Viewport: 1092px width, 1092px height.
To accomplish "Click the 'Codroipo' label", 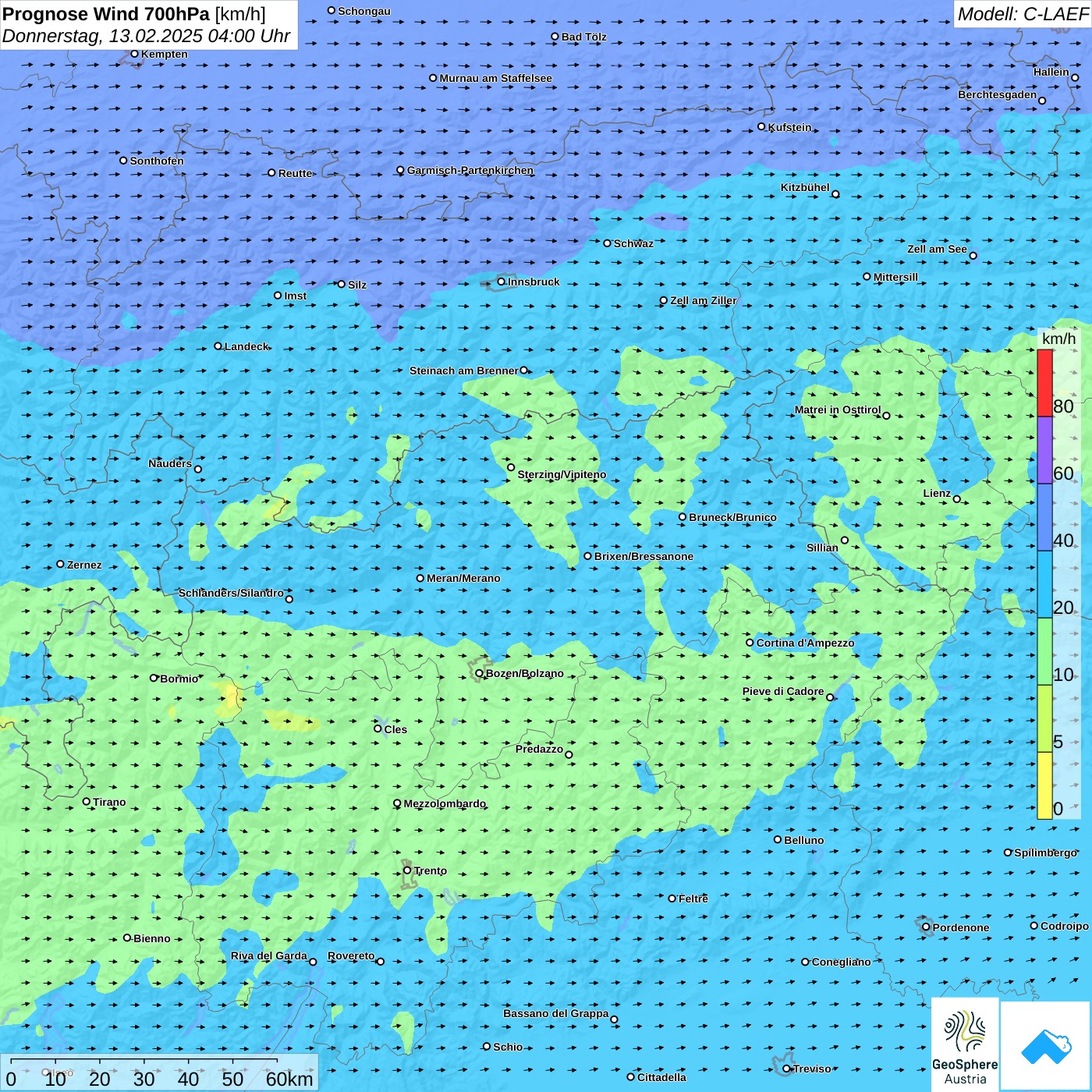I will point(1065,926).
